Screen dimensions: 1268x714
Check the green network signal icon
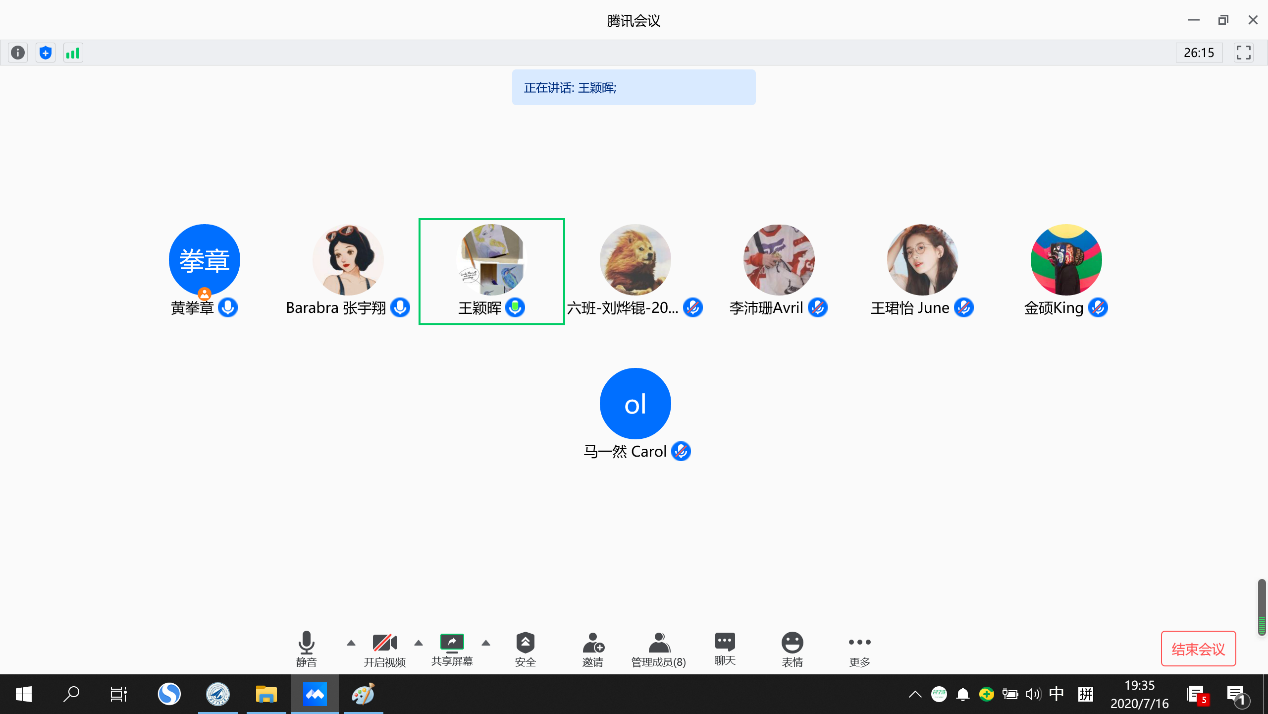pos(72,53)
